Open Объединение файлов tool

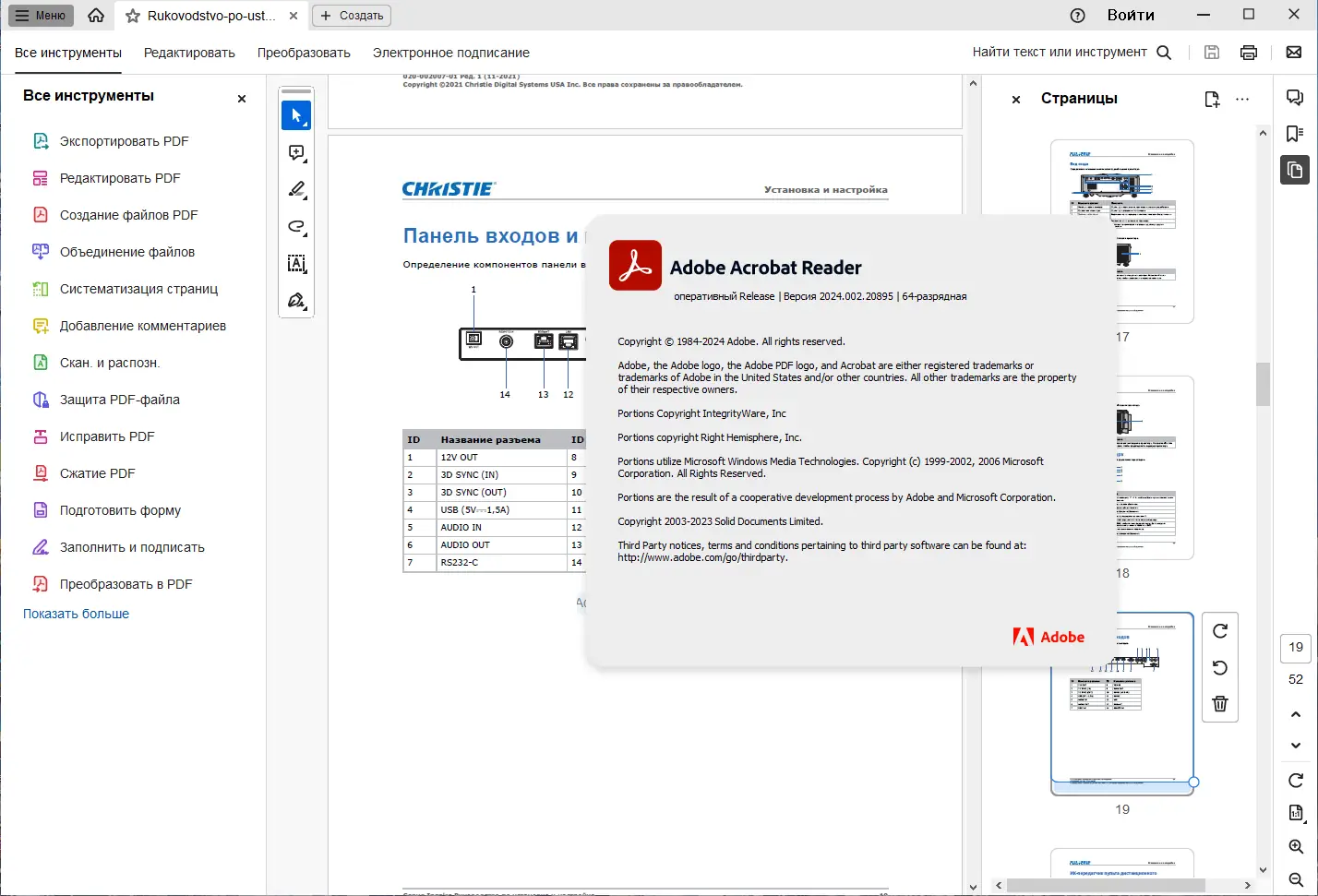point(127,252)
